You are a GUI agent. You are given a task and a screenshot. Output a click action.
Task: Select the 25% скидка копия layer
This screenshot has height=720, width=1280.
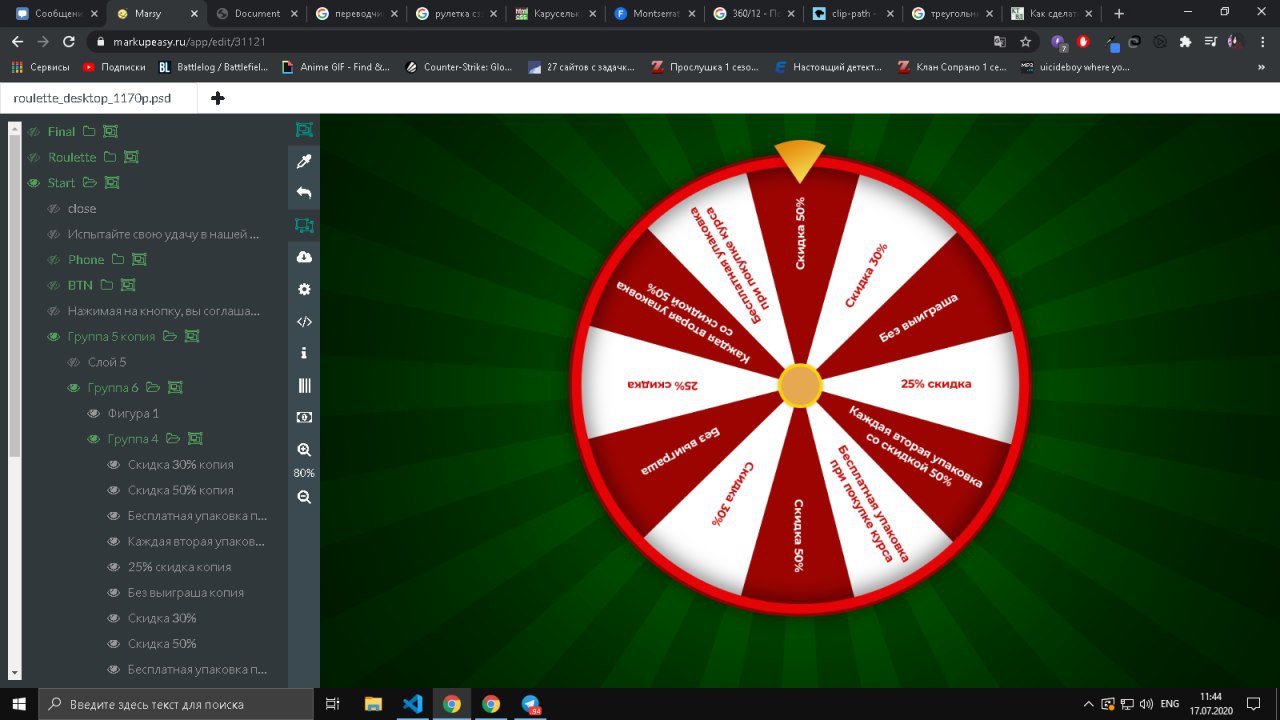pyautogui.click(x=179, y=567)
